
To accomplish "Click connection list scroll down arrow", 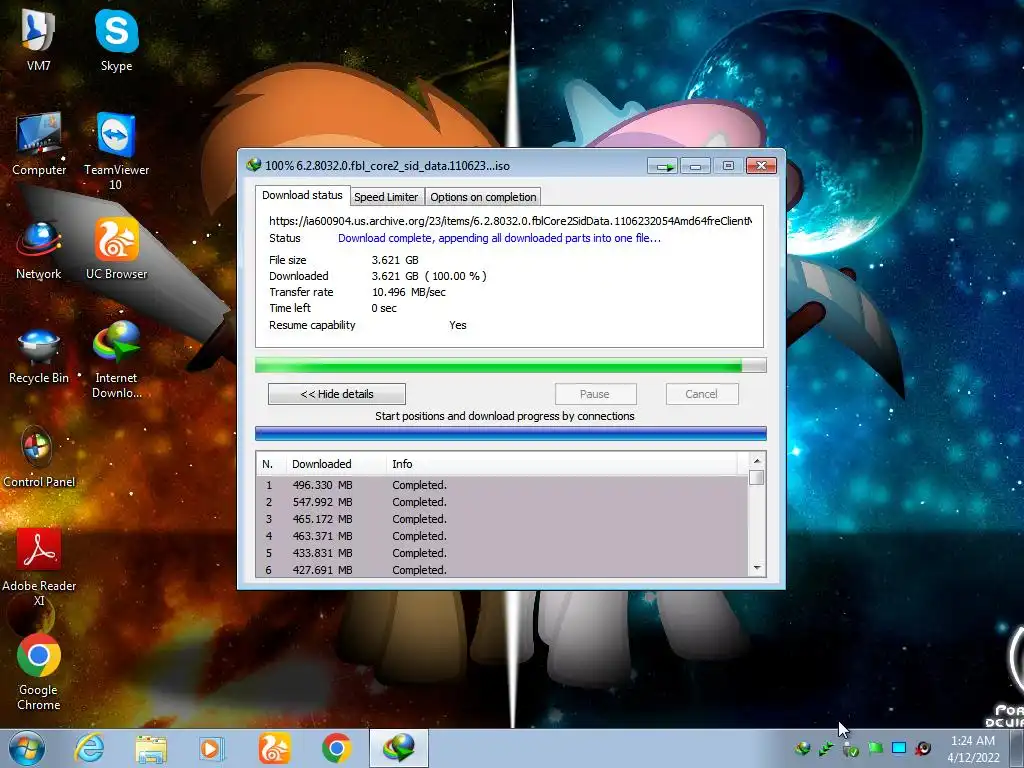I will click(x=757, y=568).
